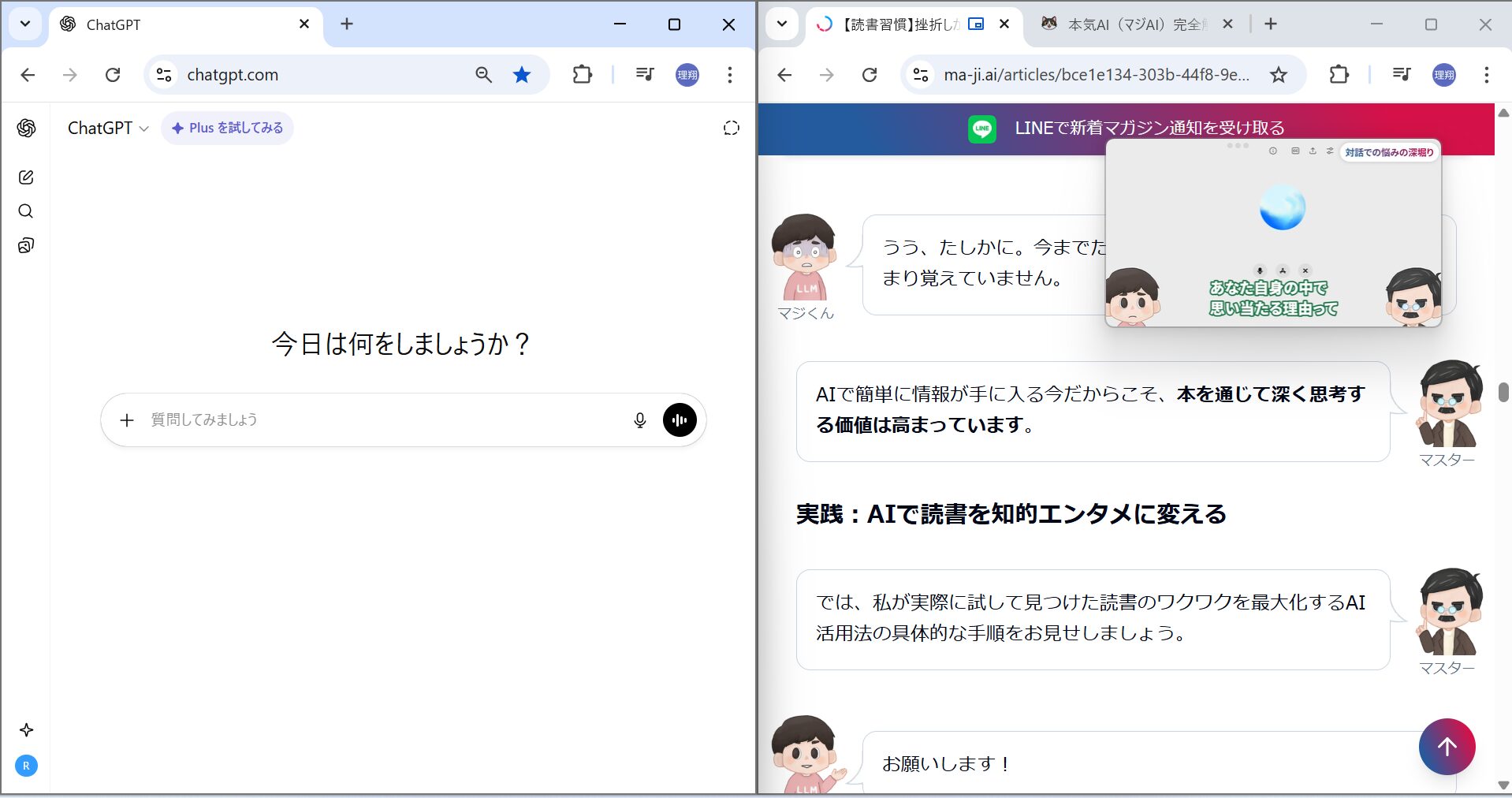Open search chats in ChatGPT sidebar
The width and height of the screenshot is (1512, 798).
(x=26, y=211)
